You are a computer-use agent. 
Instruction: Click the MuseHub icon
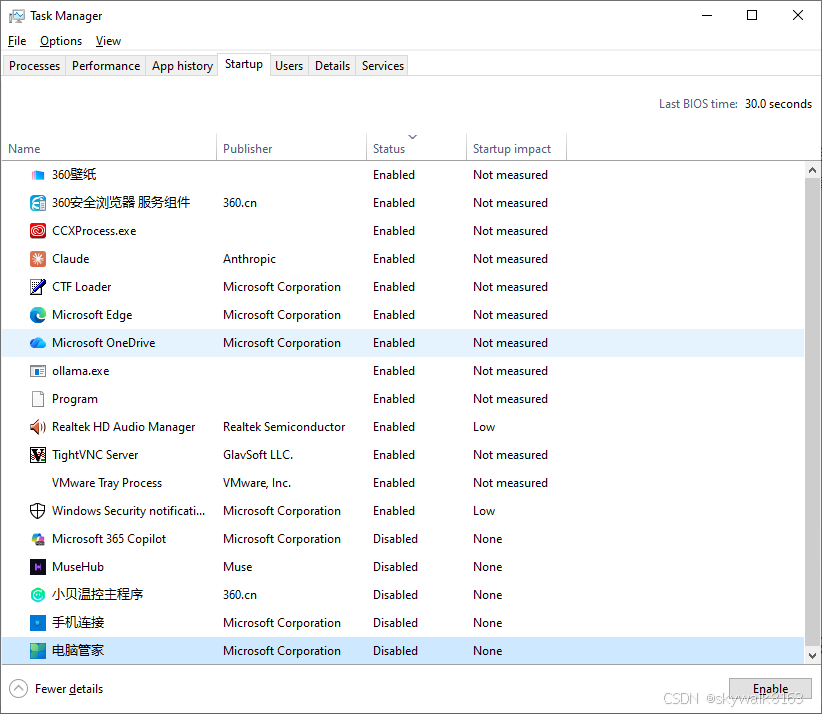coord(38,567)
